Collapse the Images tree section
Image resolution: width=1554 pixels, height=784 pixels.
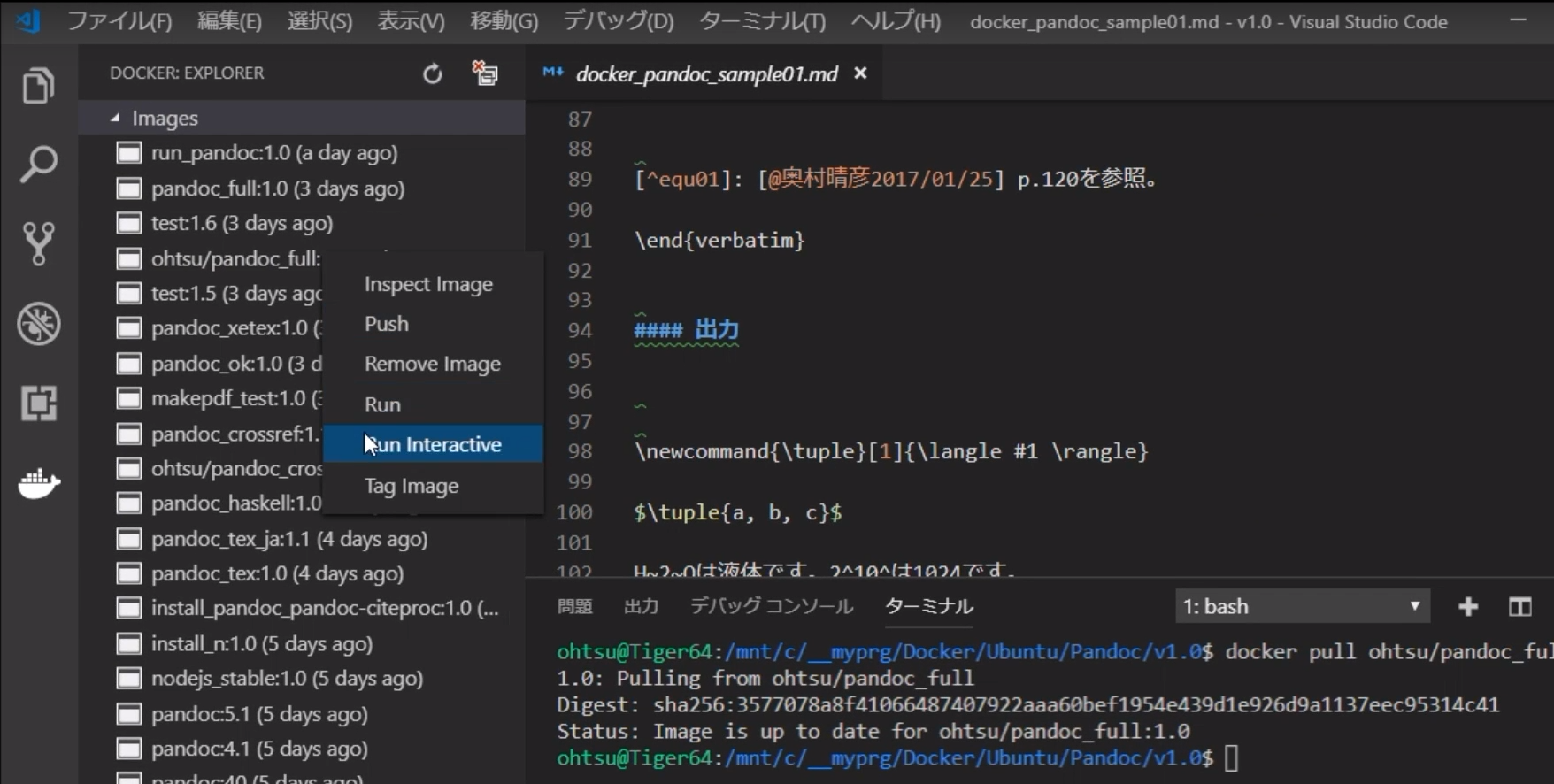115,118
